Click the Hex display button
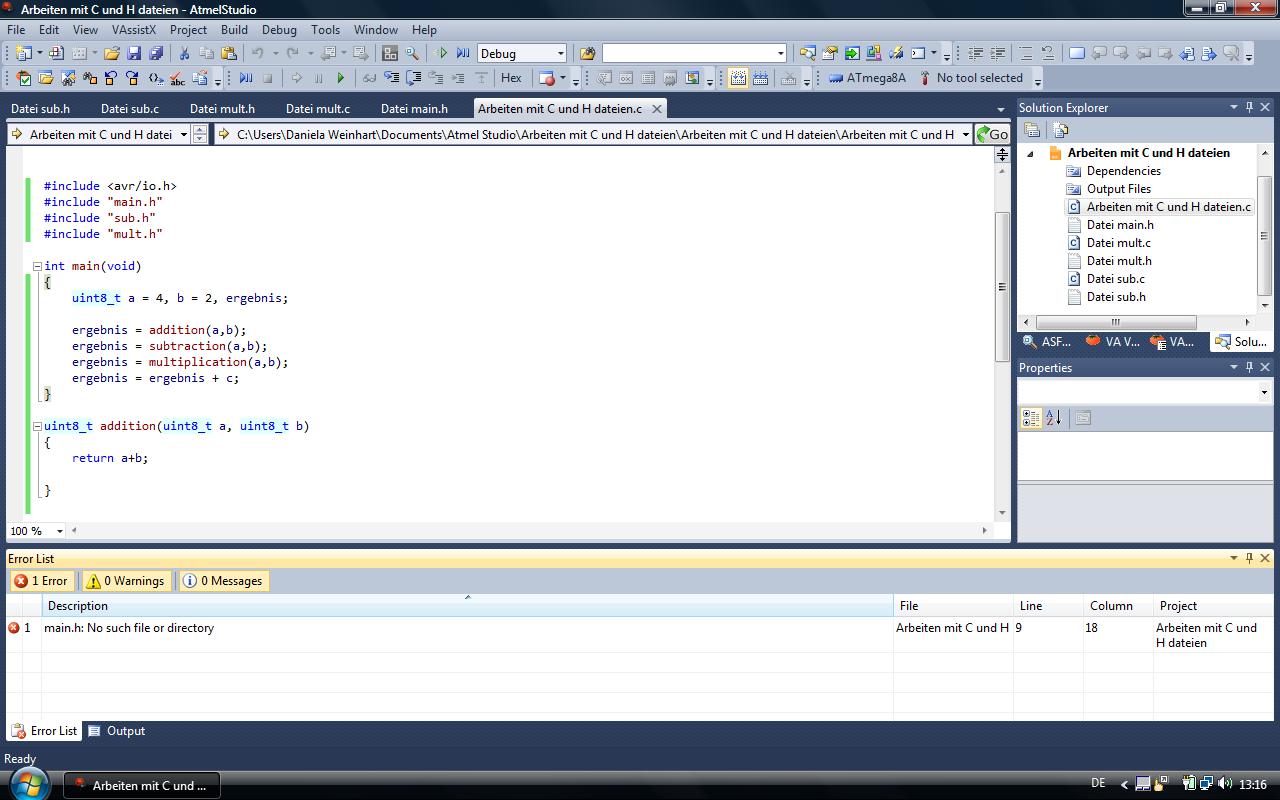This screenshot has height=800, width=1280. coord(511,78)
